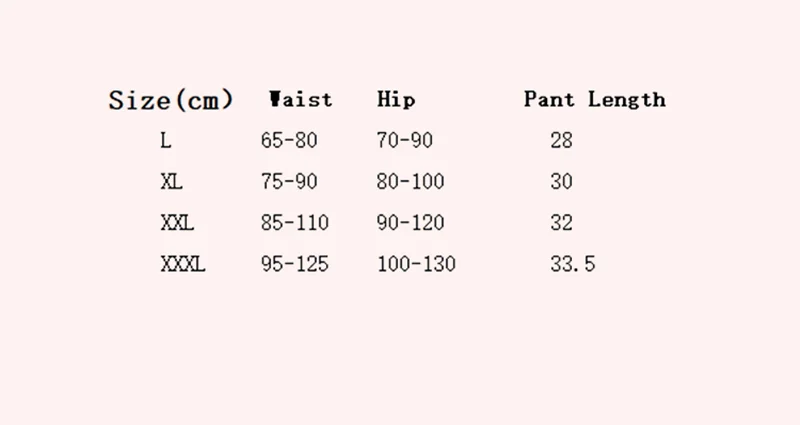The image size is (800, 425).
Task: Click waist value 65-80
Action: pyautogui.click(x=288, y=141)
